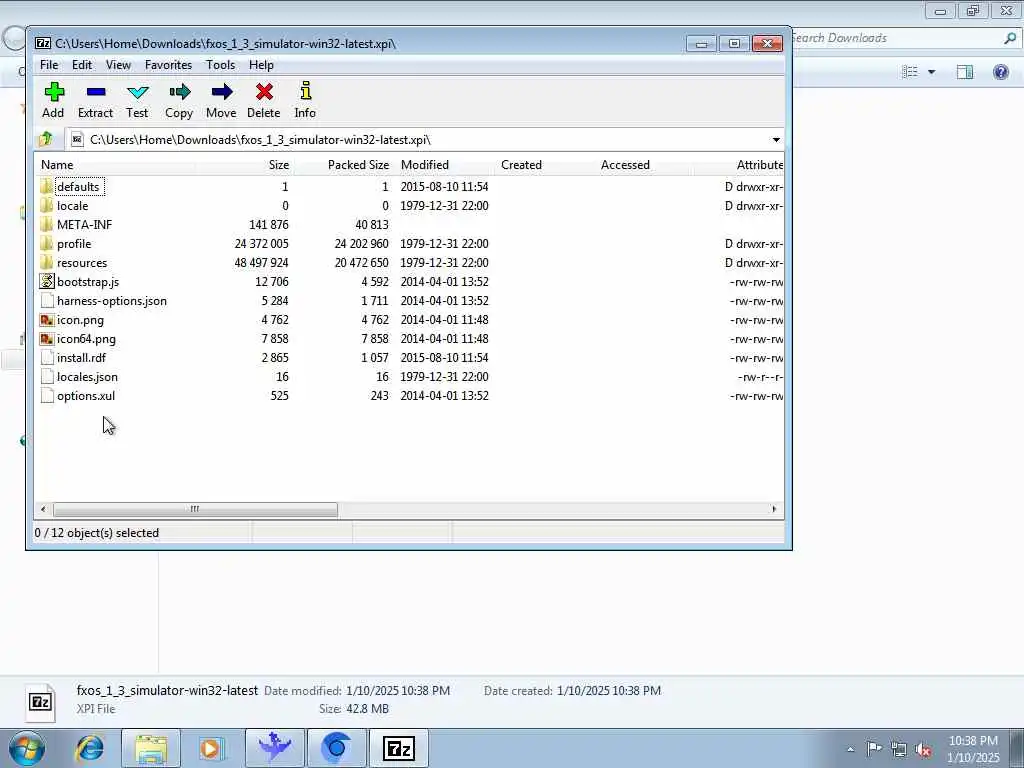Sort by the Name column header
The width and height of the screenshot is (1024, 768).
114,165
